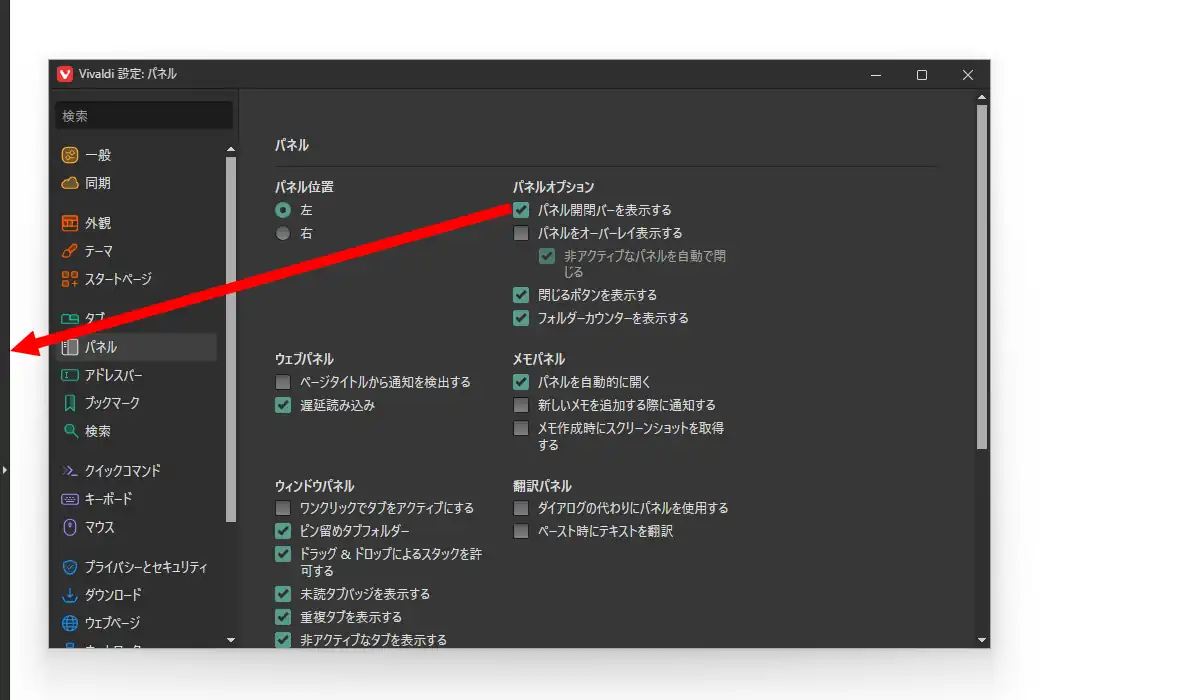
Task: Click the main pane scroll down arrow
Action: 981,639
